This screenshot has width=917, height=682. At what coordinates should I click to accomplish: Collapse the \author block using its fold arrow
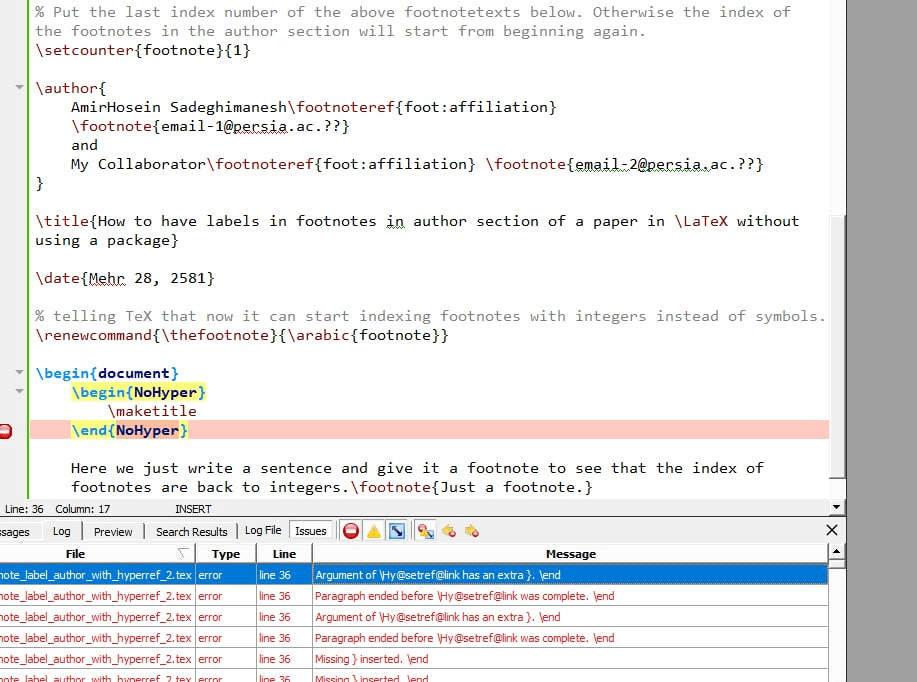[x=17, y=87]
